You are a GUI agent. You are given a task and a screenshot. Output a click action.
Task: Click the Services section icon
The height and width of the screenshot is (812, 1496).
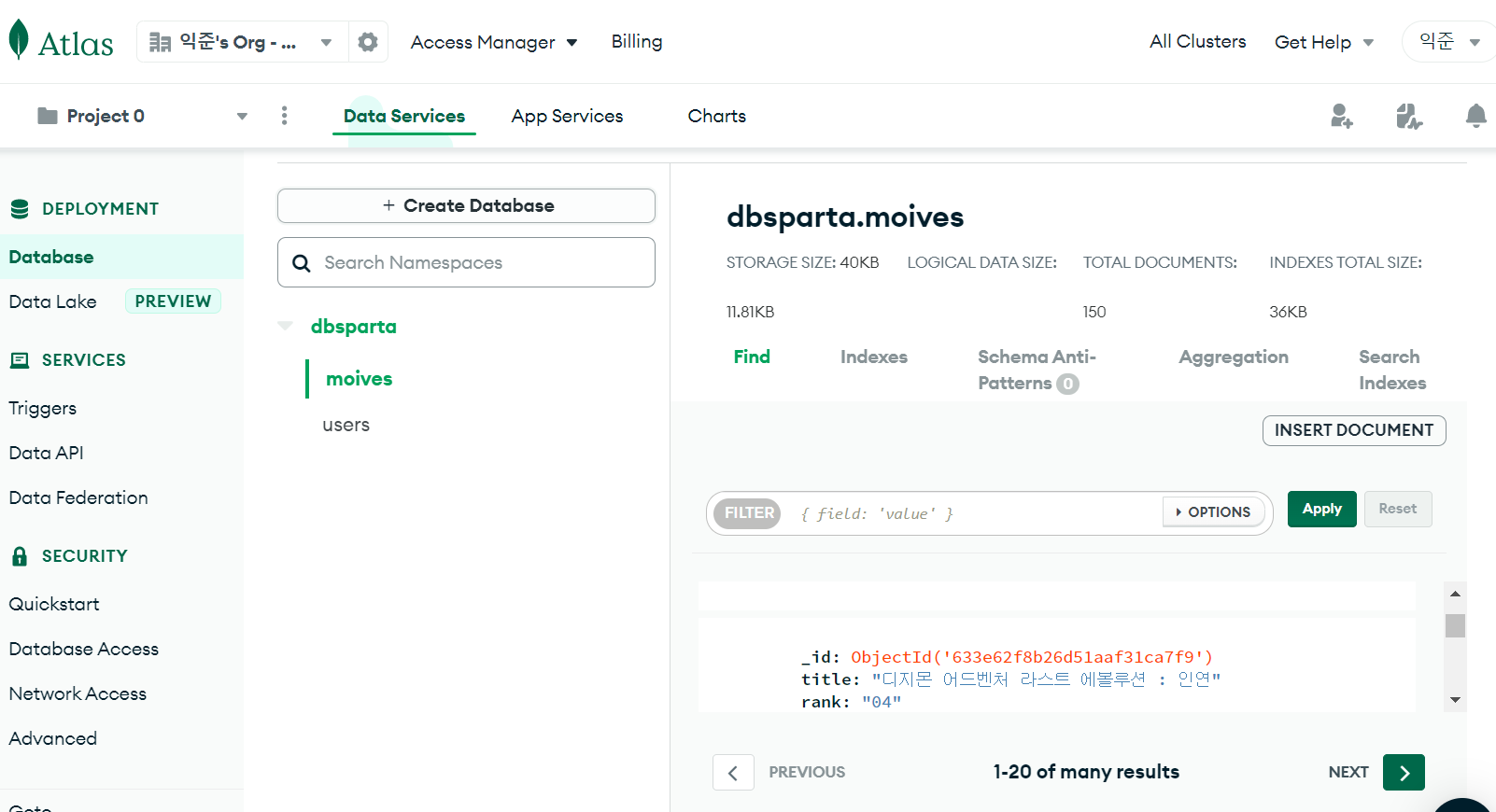click(x=20, y=360)
